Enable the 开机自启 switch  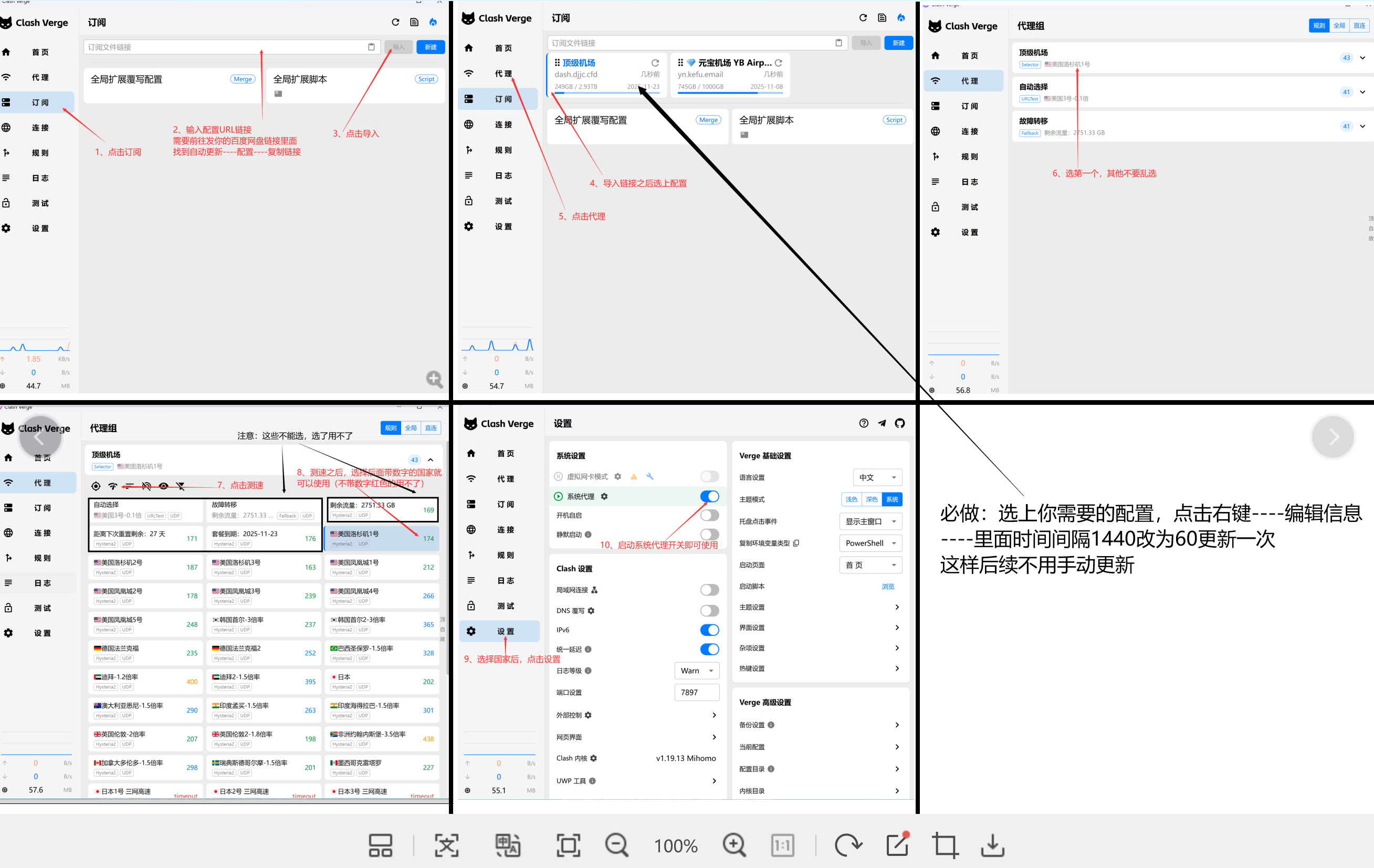tap(709, 515)
